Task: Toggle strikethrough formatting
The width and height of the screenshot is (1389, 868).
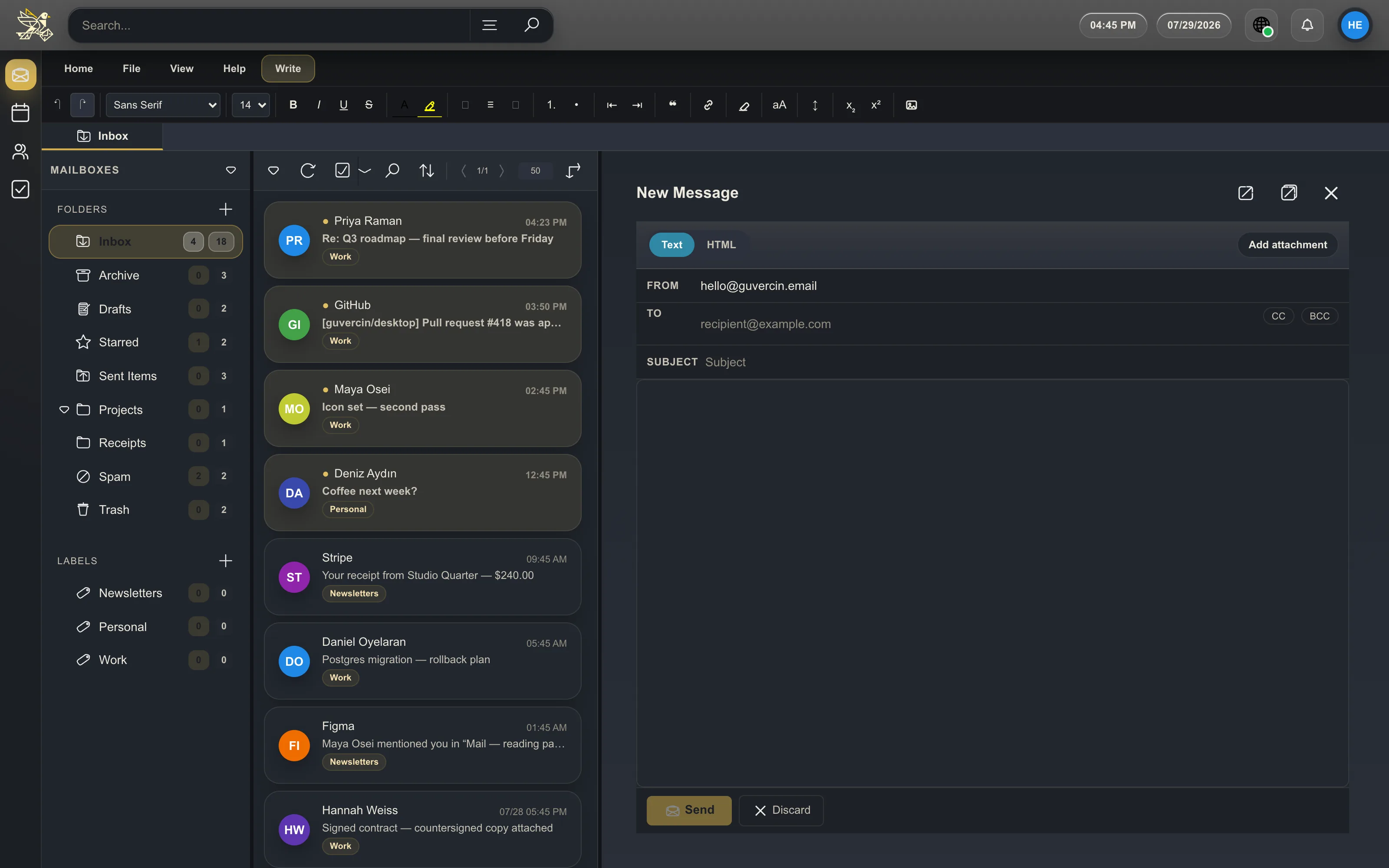Action: [369, 105]
